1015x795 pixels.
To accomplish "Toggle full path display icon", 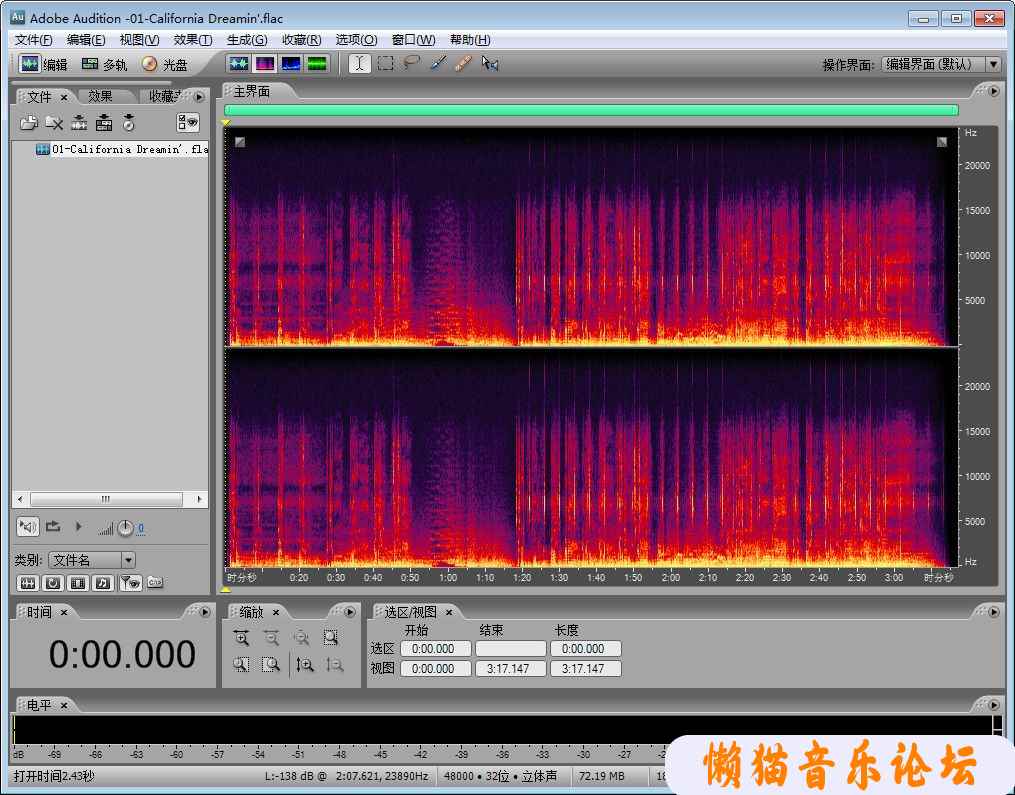I will 155,583.
